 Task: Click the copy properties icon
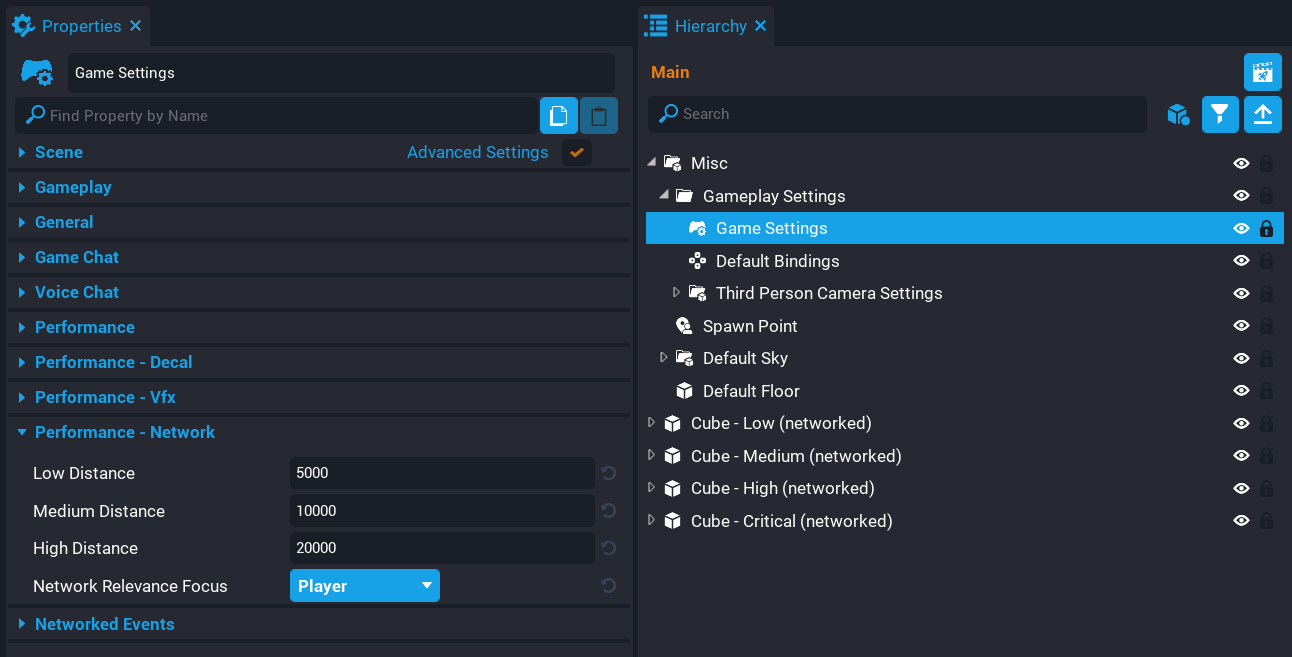(559, 116)
